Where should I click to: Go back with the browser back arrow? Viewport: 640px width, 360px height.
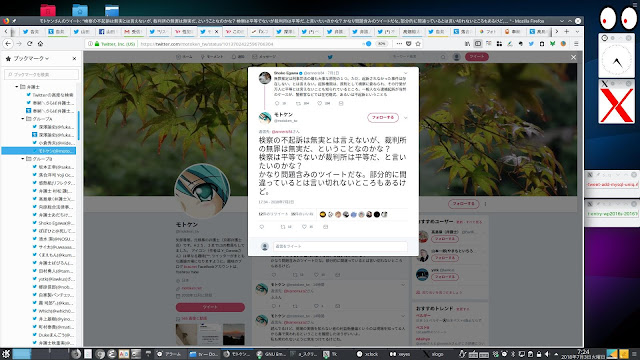click(8, 44)
